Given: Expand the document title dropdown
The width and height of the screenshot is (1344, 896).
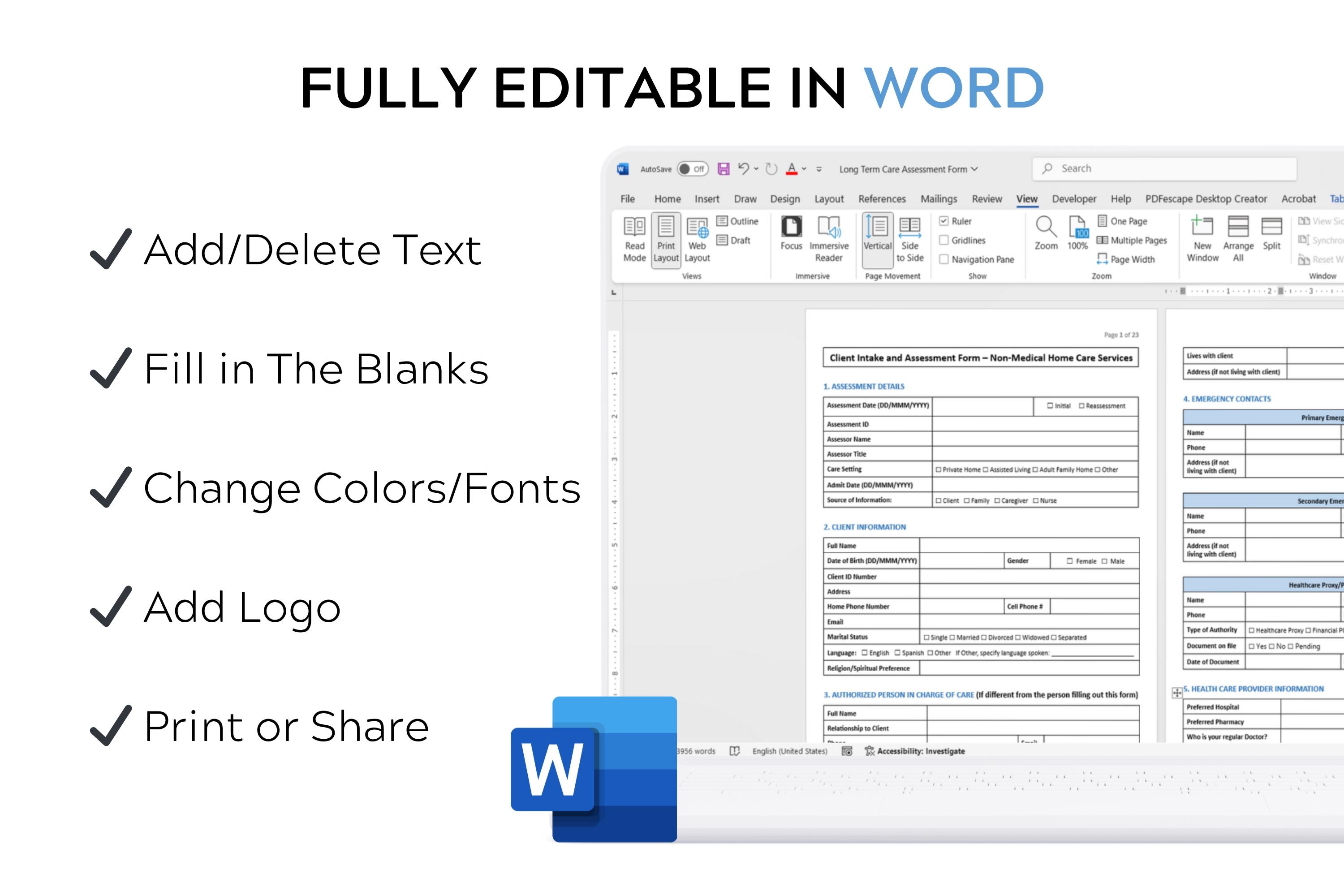Looking at the screenshot, I should pos(974,169).
